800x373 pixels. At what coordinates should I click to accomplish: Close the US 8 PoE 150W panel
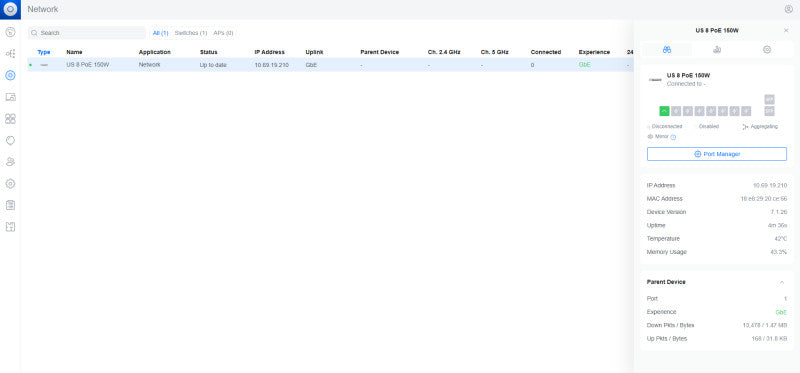pos(786,31)
